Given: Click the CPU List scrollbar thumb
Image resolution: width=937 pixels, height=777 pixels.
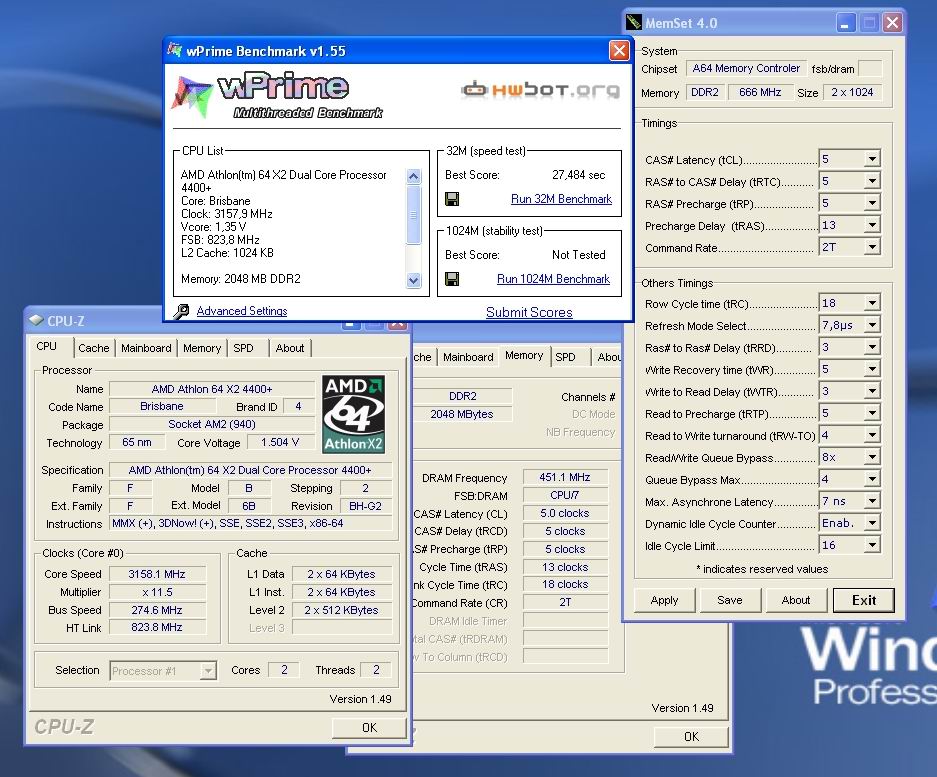Looking at the screenshot, I should click(x=414, y=215).
